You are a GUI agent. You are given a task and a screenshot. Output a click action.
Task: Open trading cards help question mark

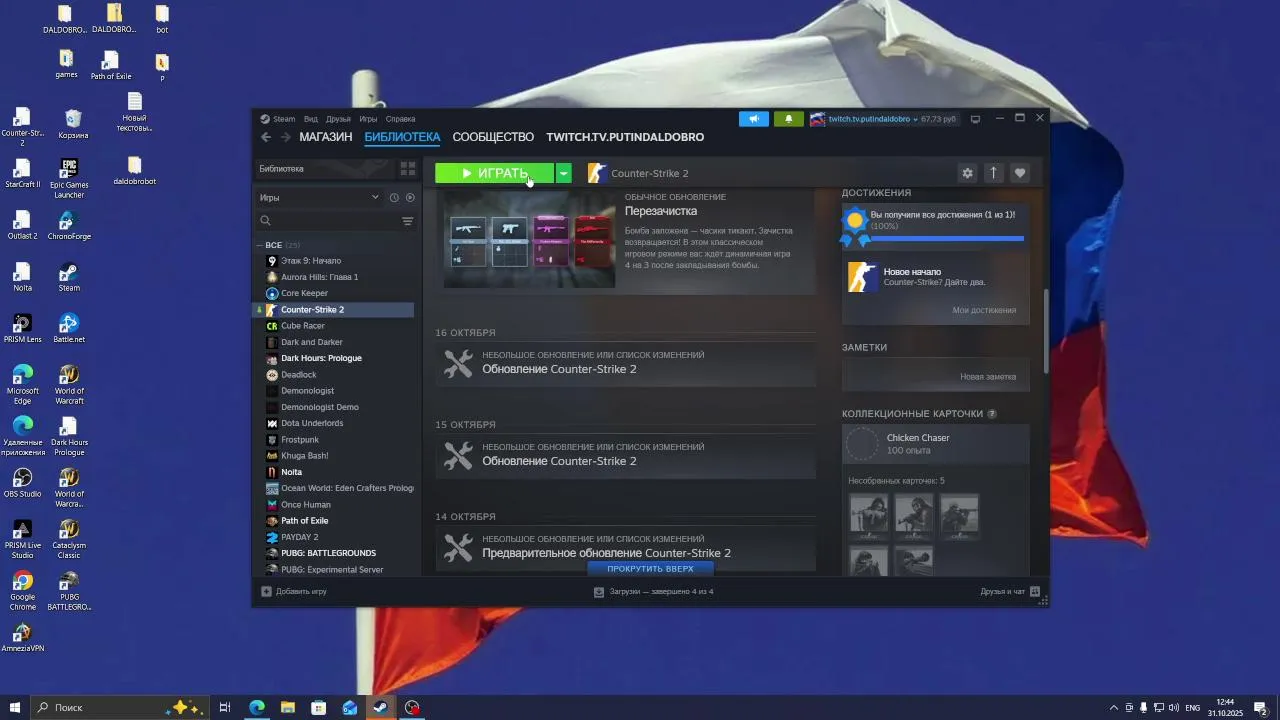point(992,414)
